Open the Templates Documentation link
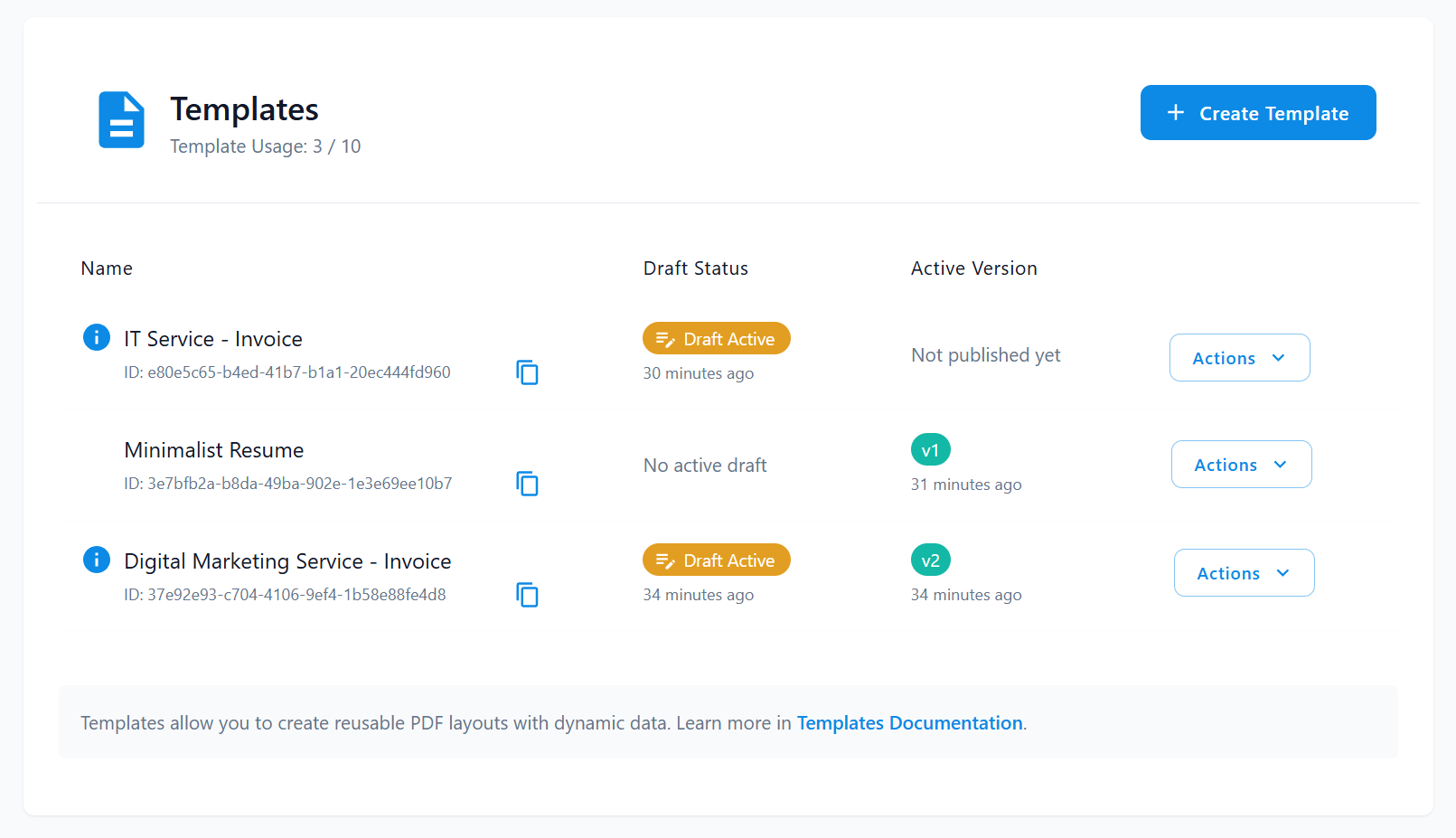Screen dimensions: 1456x838 (909, 722)
